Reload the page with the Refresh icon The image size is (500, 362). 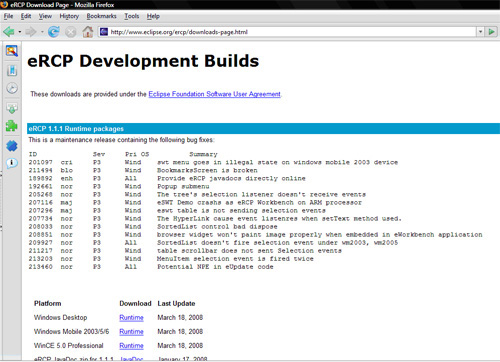pyautogui.click(x=54, y=32)
